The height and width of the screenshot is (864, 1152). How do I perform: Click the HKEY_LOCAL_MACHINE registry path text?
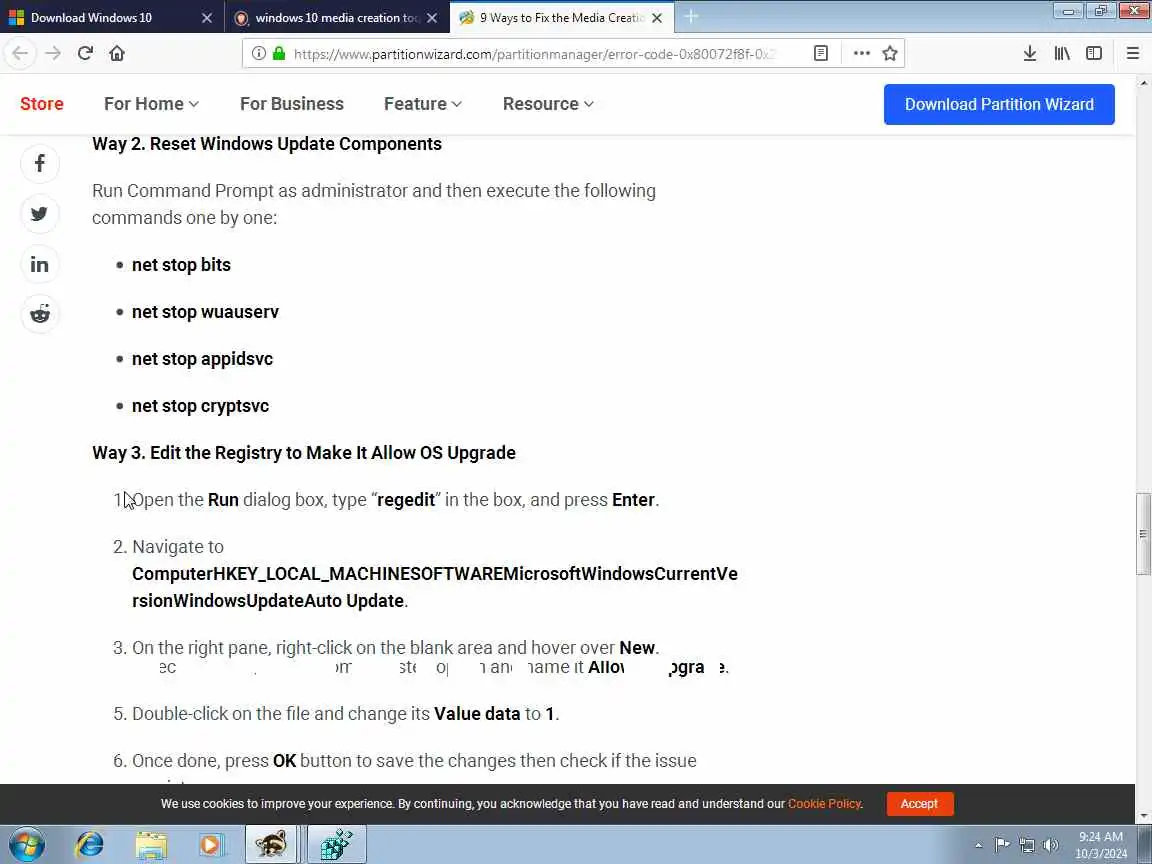click(x=435, y=587)
